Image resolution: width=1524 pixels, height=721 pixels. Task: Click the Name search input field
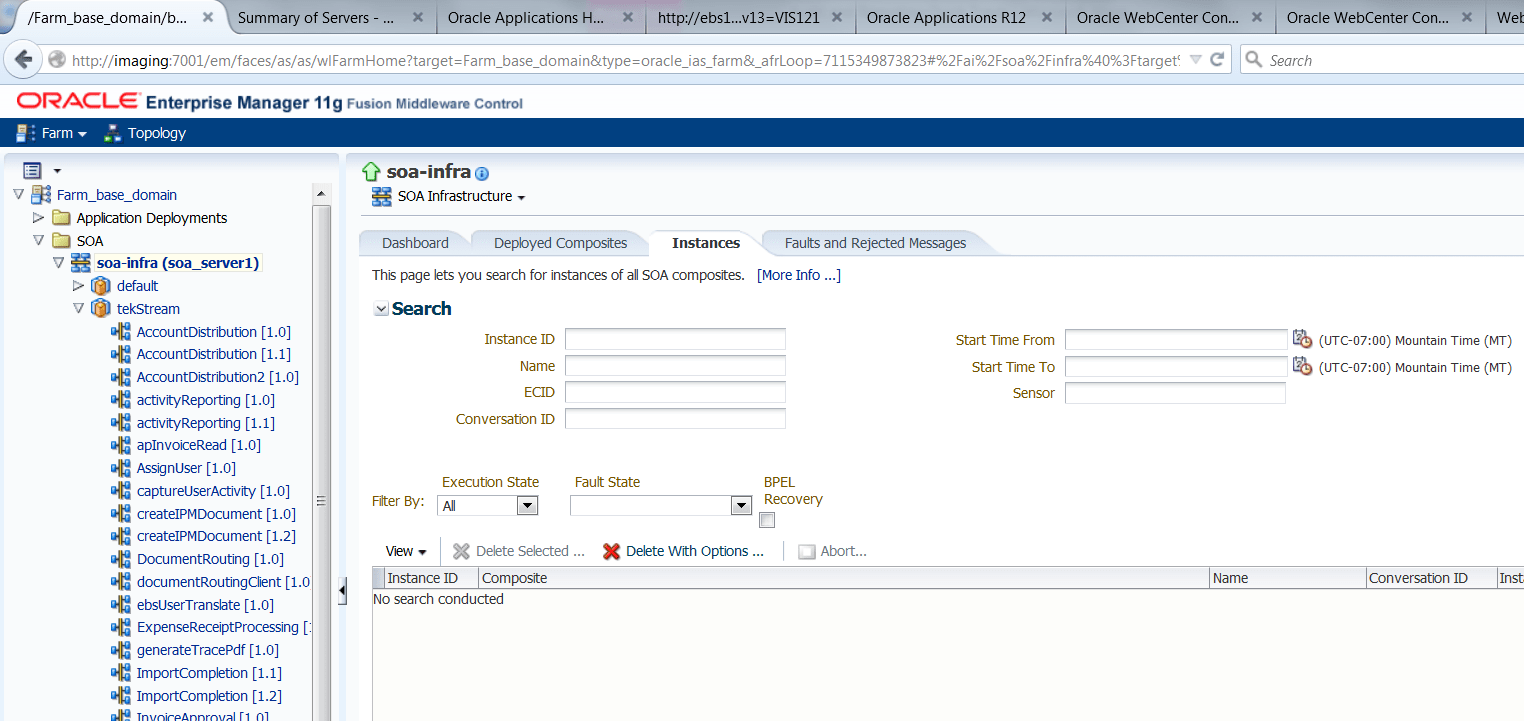[x=675, y=366]
